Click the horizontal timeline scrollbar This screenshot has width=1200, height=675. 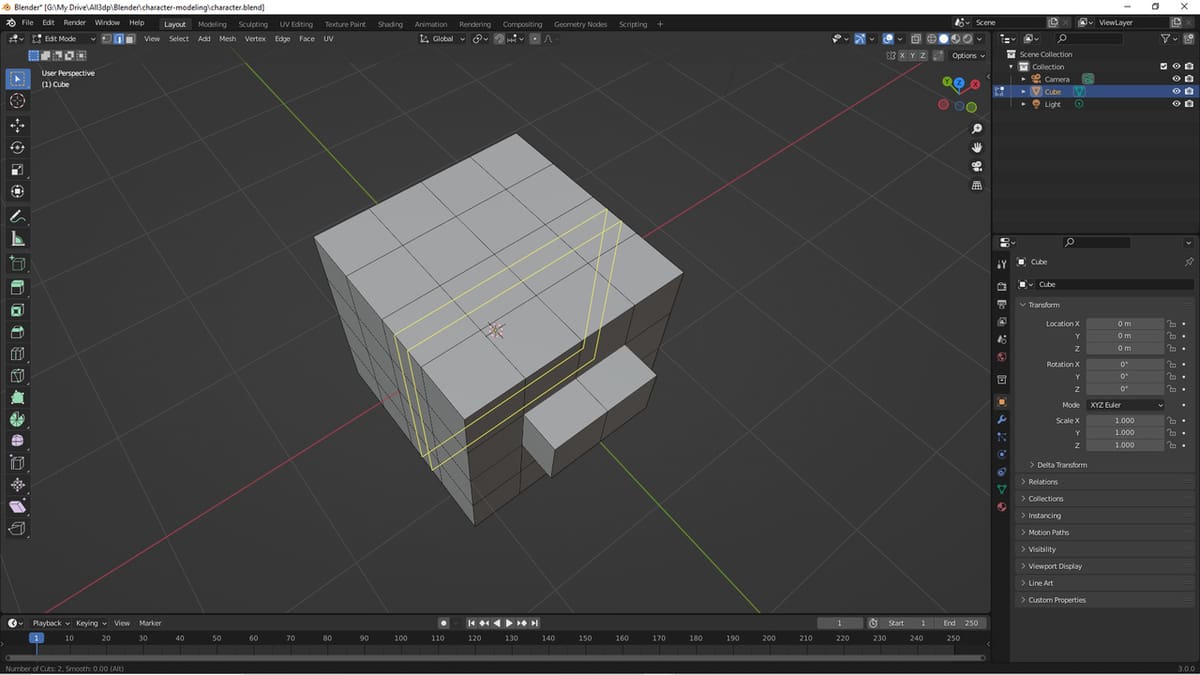pos(495,658)
